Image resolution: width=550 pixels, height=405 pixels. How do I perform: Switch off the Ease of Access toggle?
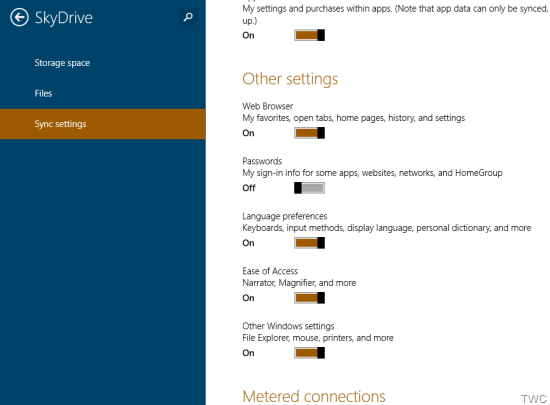[309, 298]
